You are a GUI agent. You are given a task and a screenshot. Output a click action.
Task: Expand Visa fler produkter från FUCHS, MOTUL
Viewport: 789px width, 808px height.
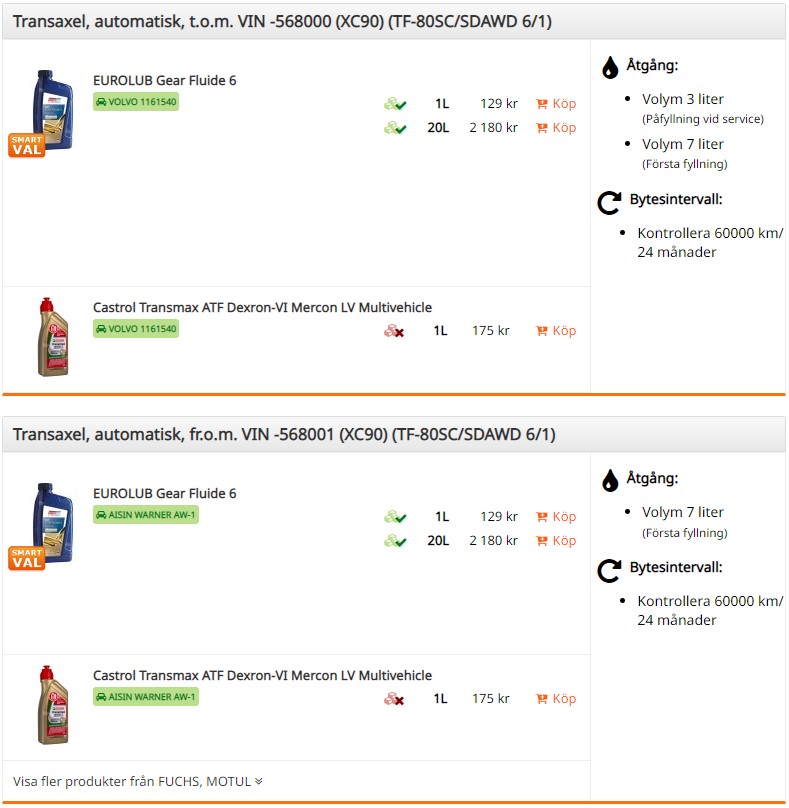[138, 782]
